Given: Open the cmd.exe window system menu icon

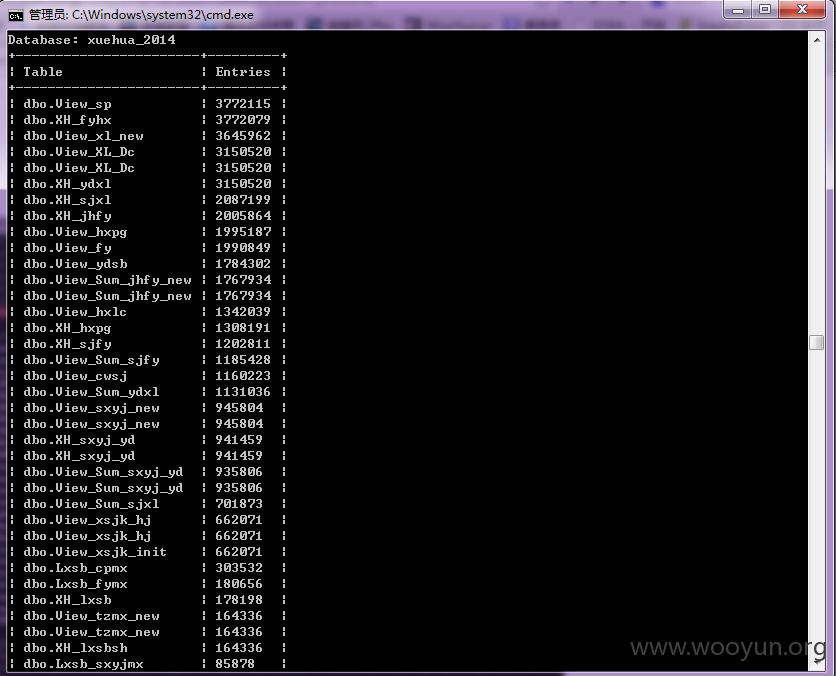Looking at the screenshot, I should (15, 15).
